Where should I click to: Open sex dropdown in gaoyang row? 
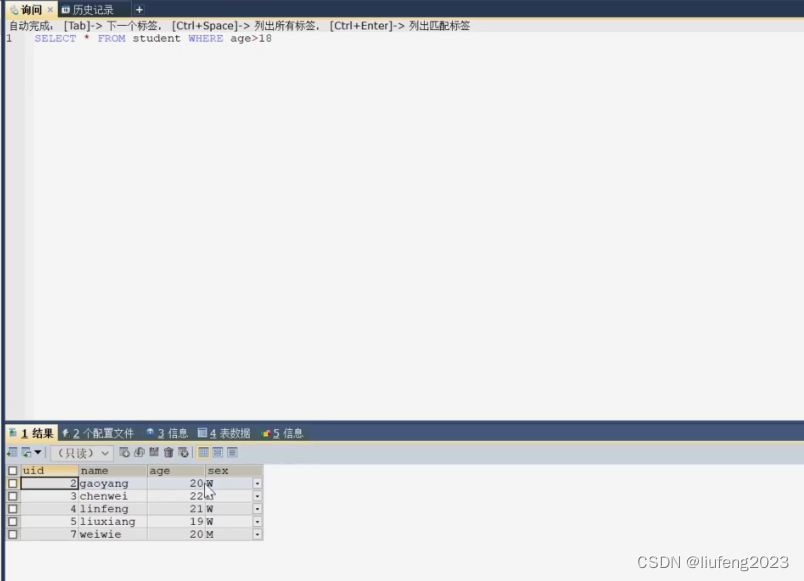coord(257,483)
